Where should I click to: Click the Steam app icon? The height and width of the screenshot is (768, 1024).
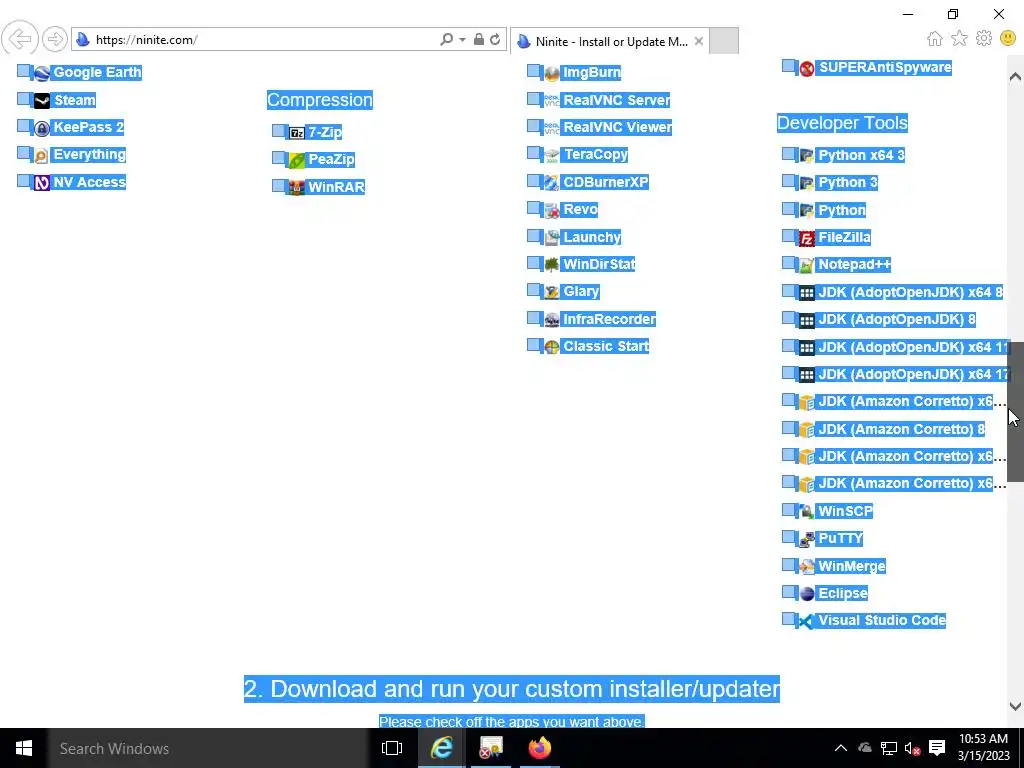(x=42, y=101)
